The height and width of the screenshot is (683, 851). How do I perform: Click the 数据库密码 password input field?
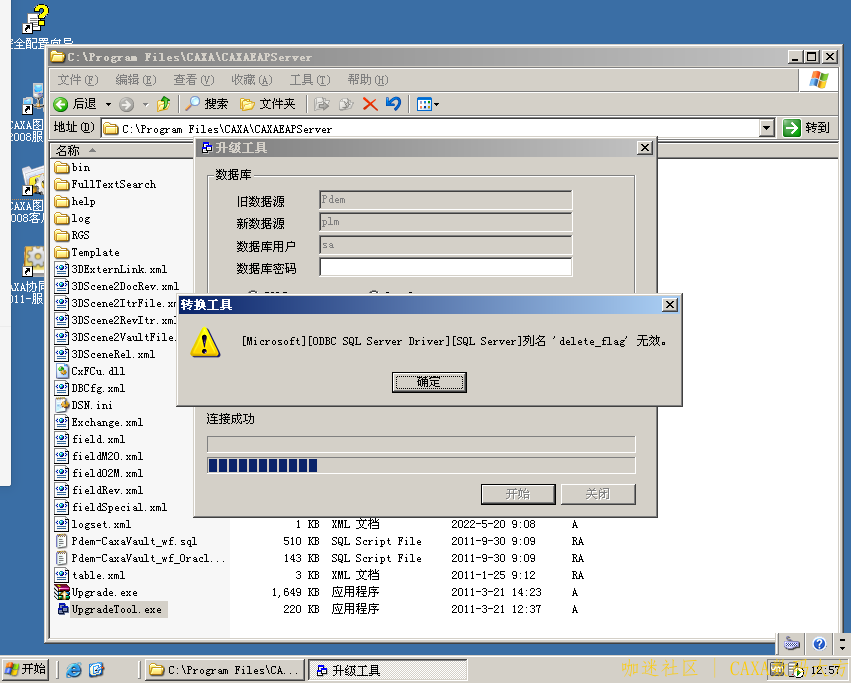pyautogui.click(x=445, y=268)
